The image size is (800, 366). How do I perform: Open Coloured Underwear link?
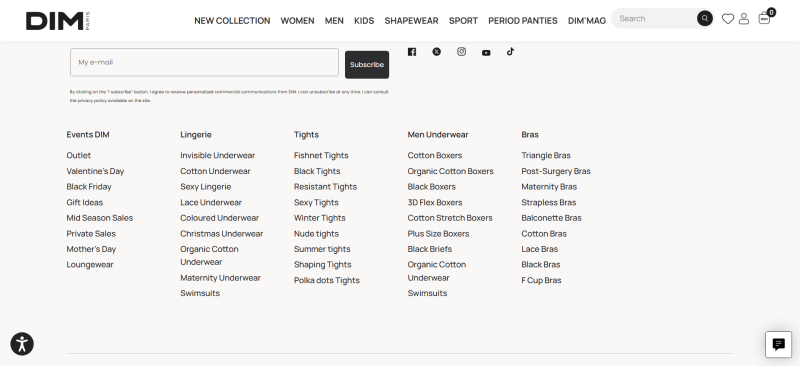point(219,218)
